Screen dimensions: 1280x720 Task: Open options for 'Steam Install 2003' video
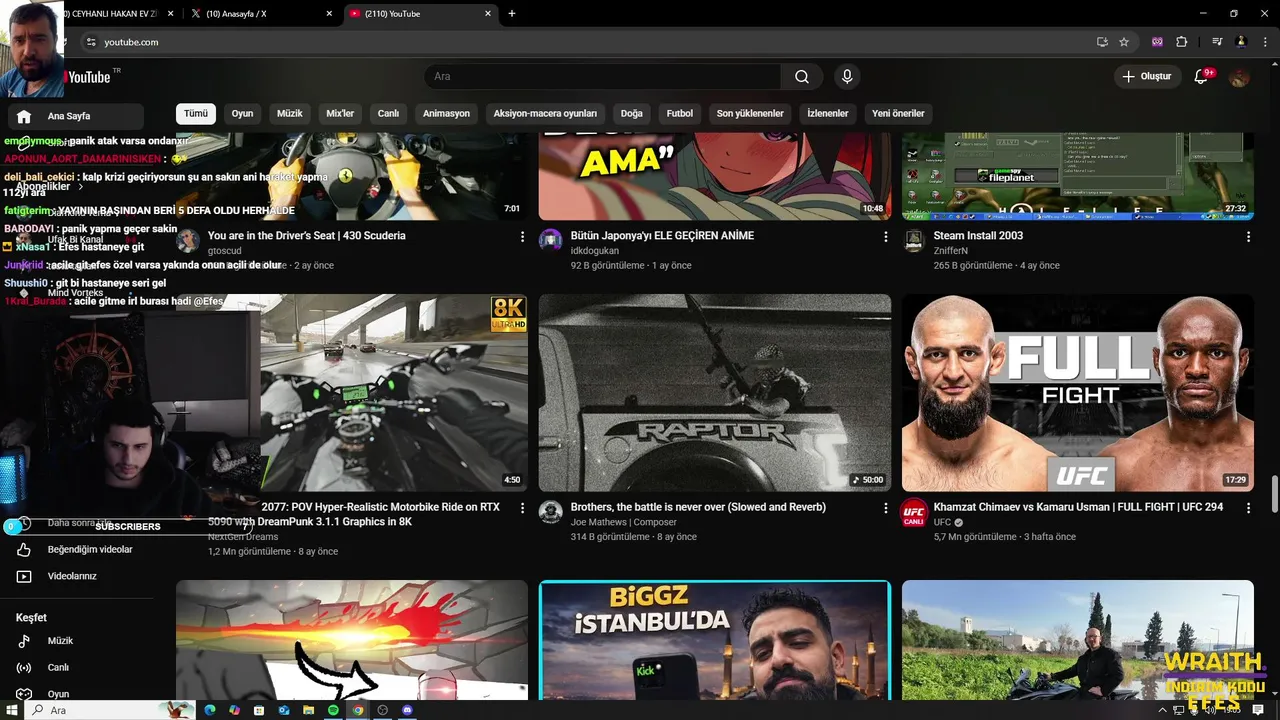1248,237
